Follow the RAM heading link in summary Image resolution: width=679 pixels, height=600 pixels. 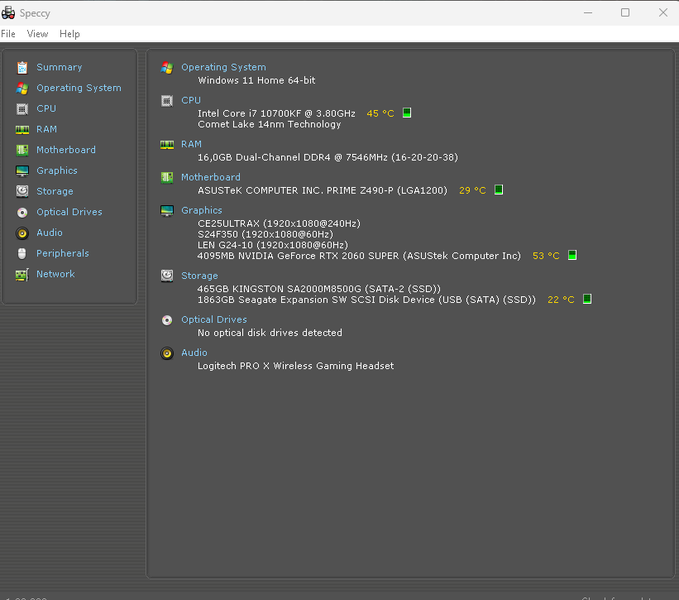click(191, 144)
